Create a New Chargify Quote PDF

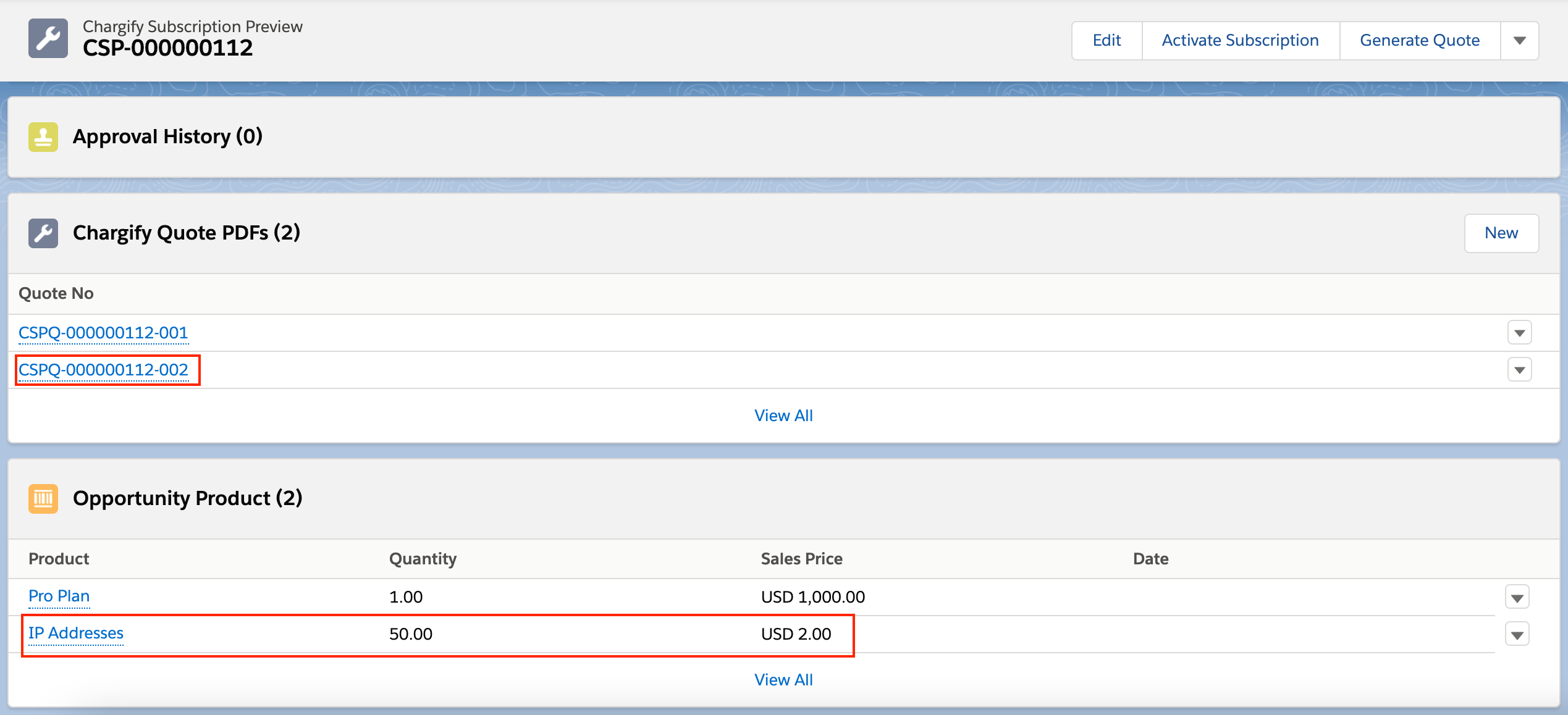click(x=1501, y=233)
